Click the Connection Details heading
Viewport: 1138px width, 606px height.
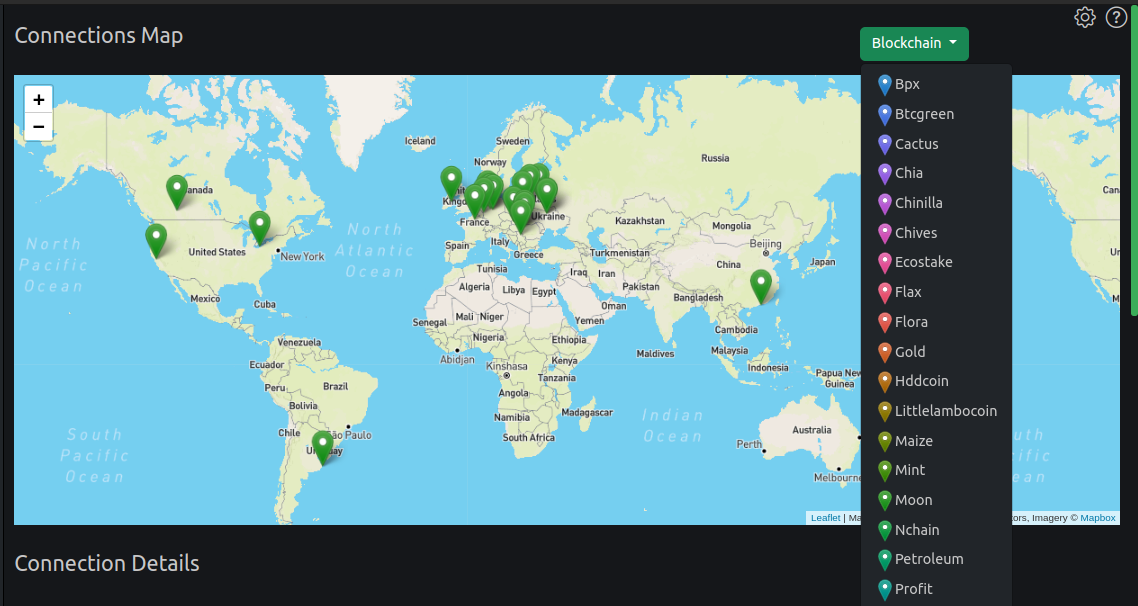click(107, 563)
